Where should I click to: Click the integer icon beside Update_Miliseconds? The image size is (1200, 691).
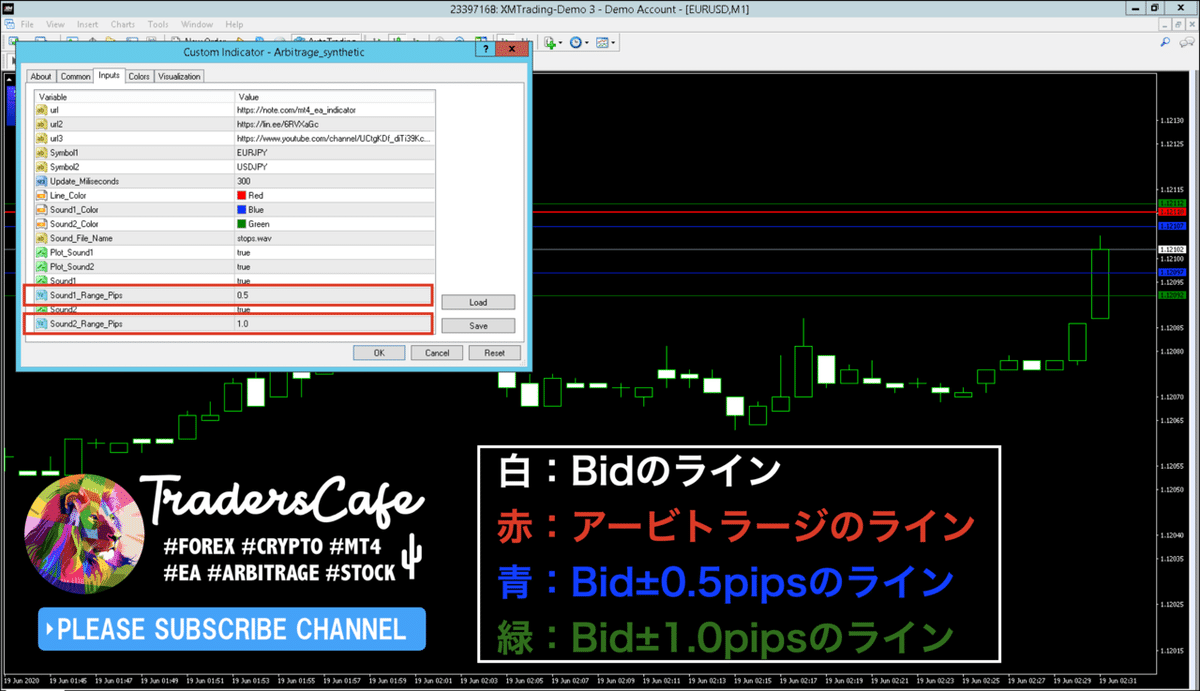tap(41, 181)
